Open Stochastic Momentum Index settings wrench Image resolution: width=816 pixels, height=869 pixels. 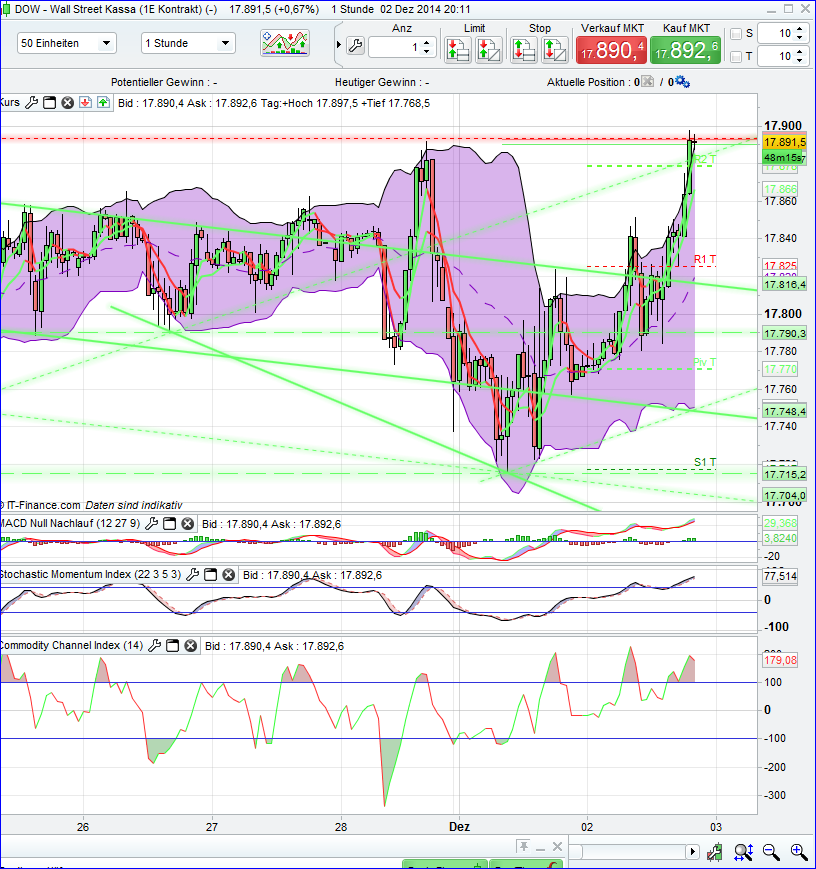tap(193, 575)
